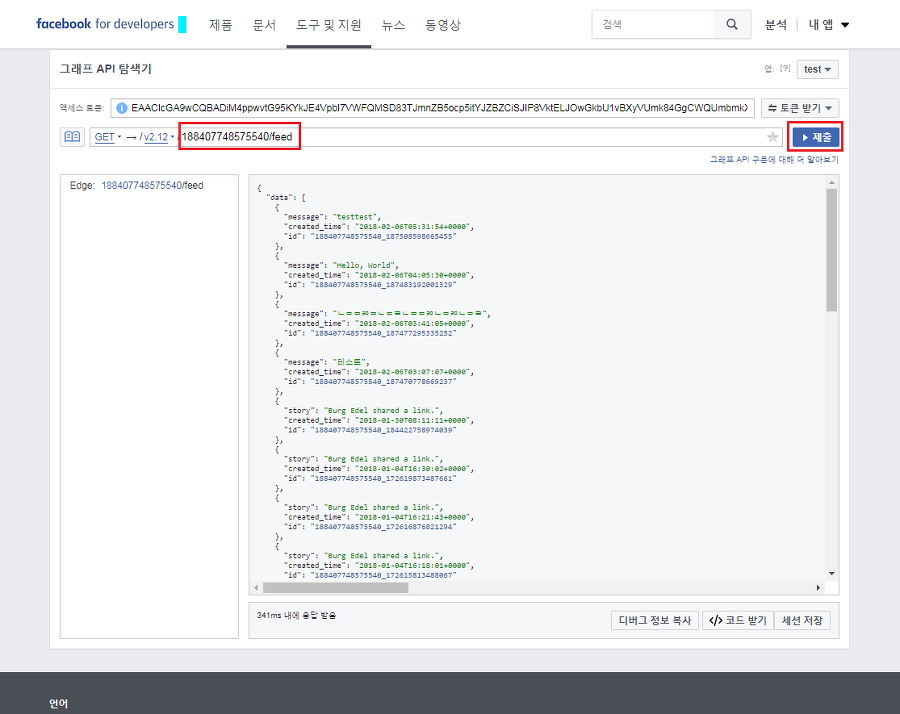Click the top search input field
The width and height of the screenshot is (900, 714).
pos(653,24)
